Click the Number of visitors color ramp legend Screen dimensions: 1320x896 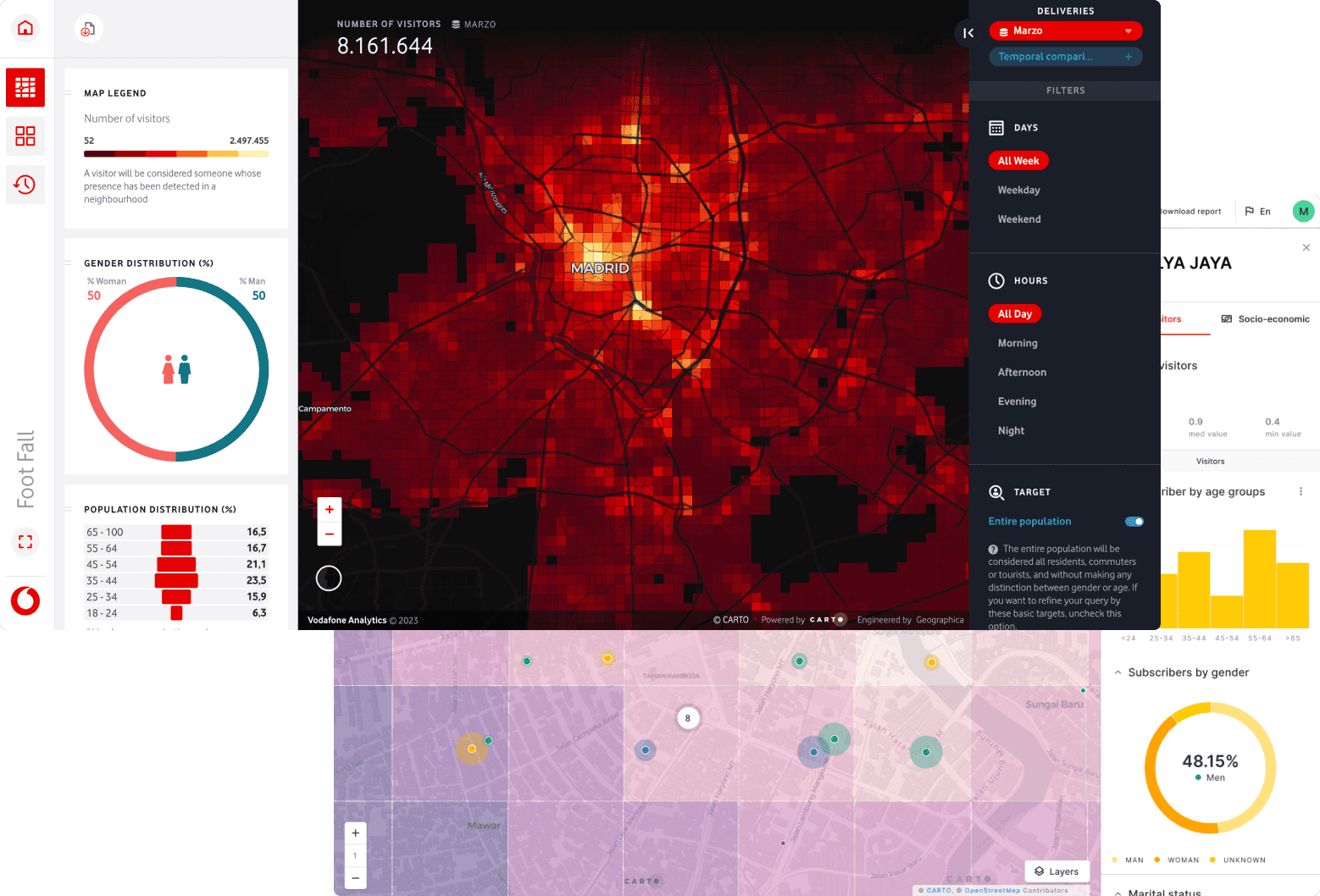click(x=176, y=153)
